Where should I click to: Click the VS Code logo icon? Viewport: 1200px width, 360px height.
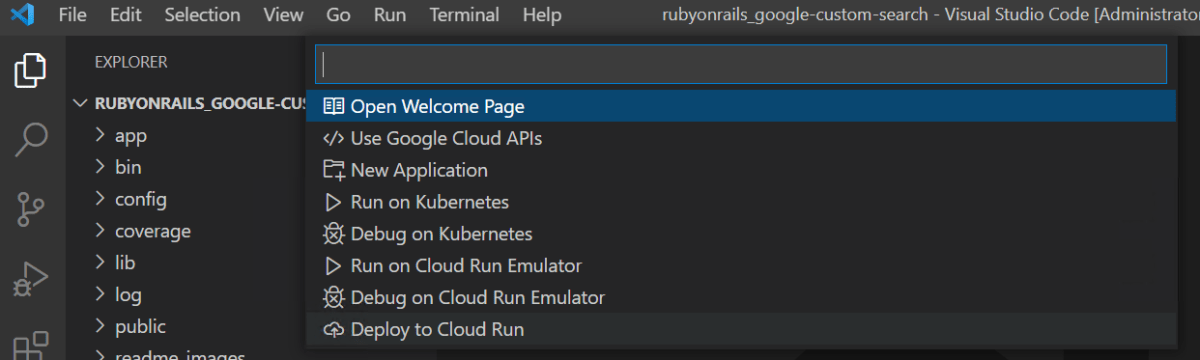click(x=23, y=15)
